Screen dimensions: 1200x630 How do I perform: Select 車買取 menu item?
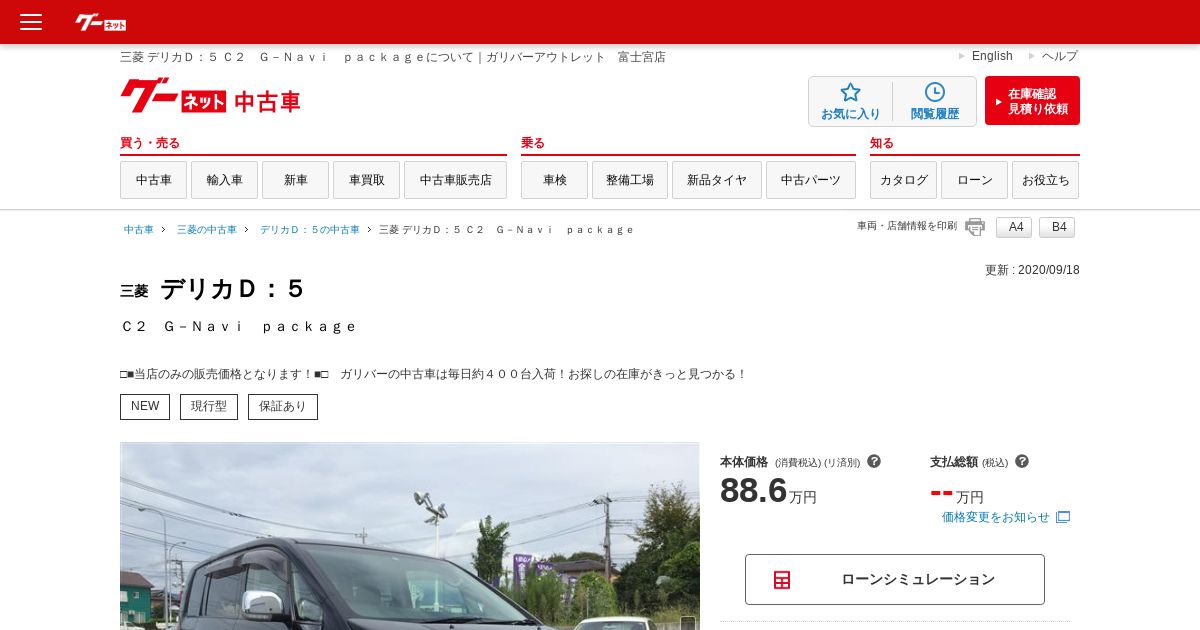366,180
